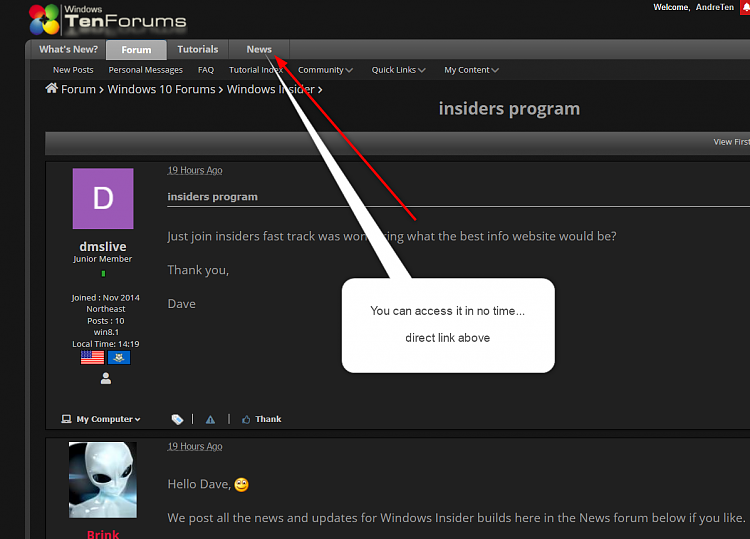Go to the Windows 10 Forums breadcrumb
Image resolution: width=750 pixels, height=539 pixels.
point(161,89)
